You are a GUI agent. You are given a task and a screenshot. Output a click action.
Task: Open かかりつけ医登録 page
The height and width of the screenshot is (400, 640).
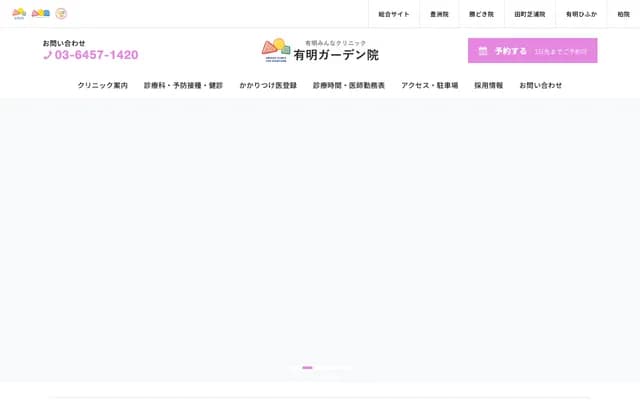268,86
